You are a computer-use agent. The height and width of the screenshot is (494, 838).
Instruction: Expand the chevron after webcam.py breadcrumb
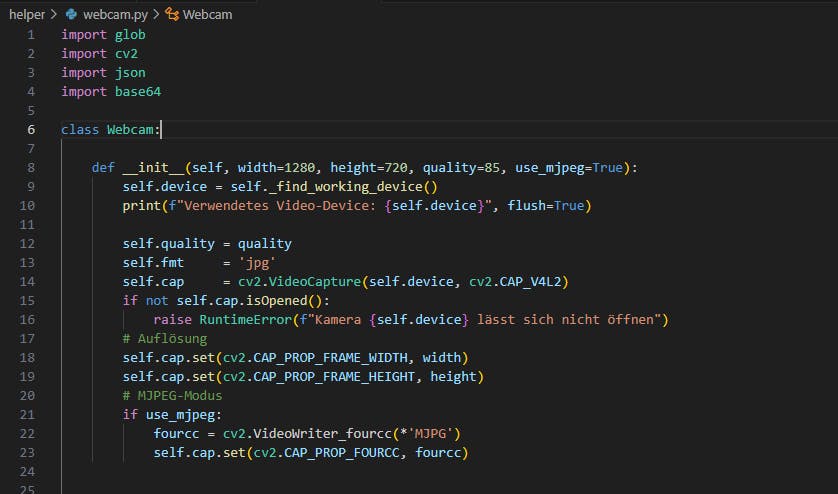pos(156,14)
